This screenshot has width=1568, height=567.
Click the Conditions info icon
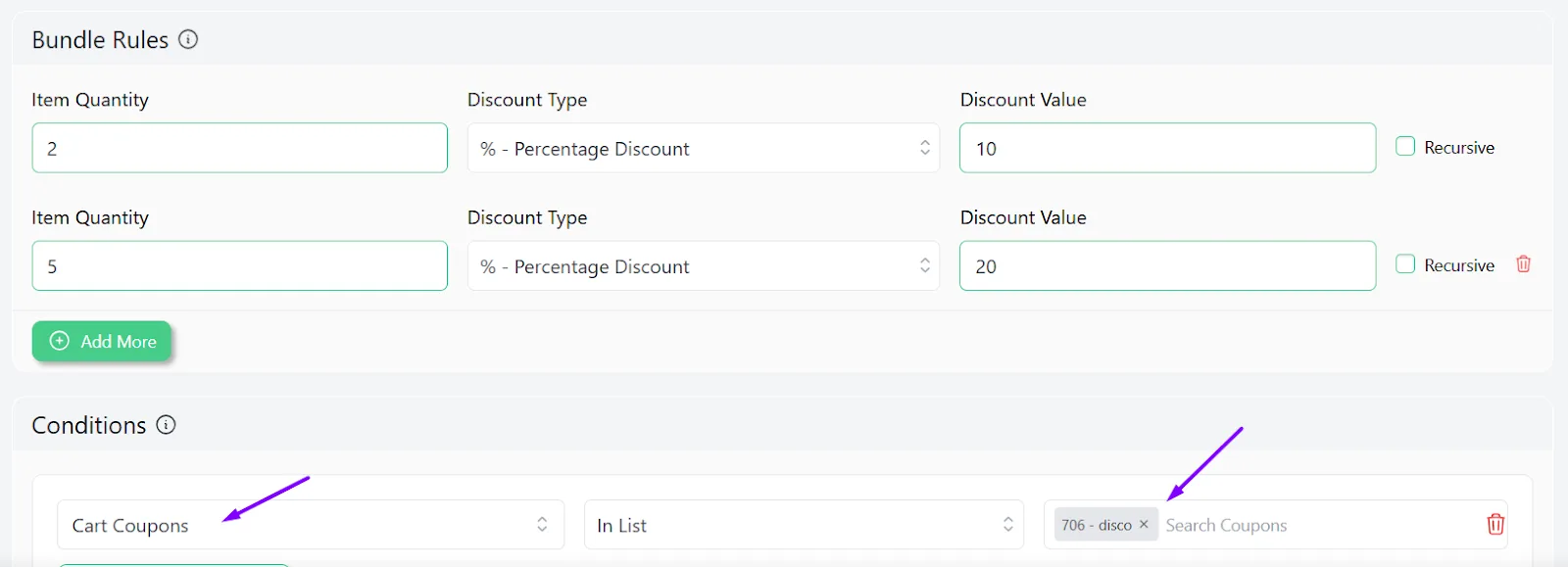tap(167, 425)
